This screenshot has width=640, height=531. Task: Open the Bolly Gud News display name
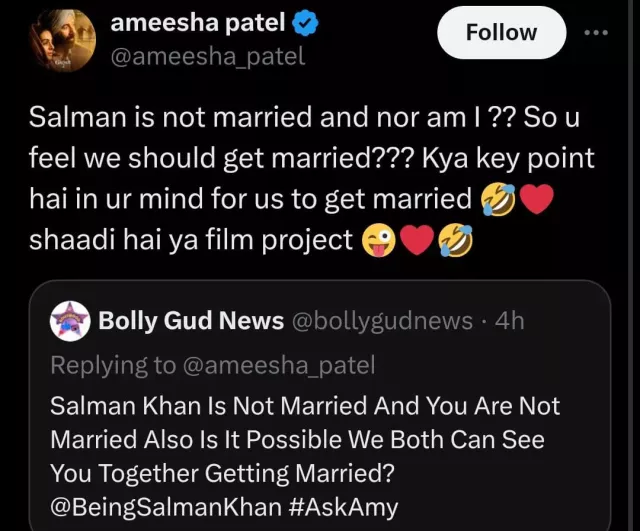(x=189, y=321)
